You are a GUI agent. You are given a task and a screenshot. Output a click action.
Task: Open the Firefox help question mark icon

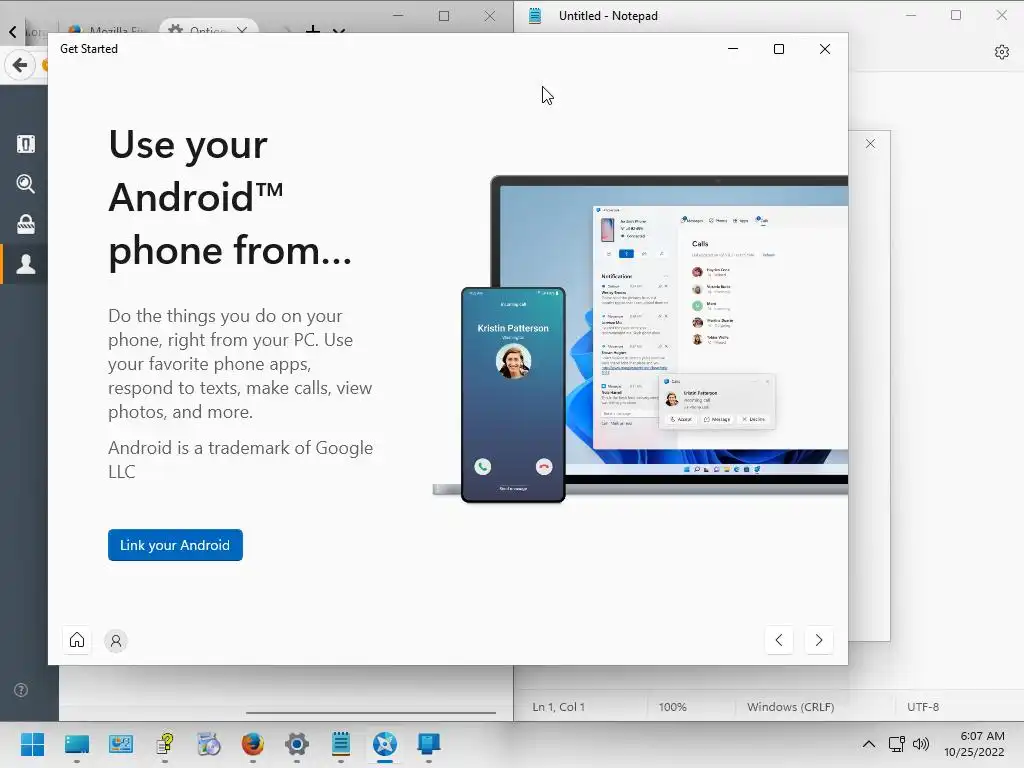(x=21, y=690)
